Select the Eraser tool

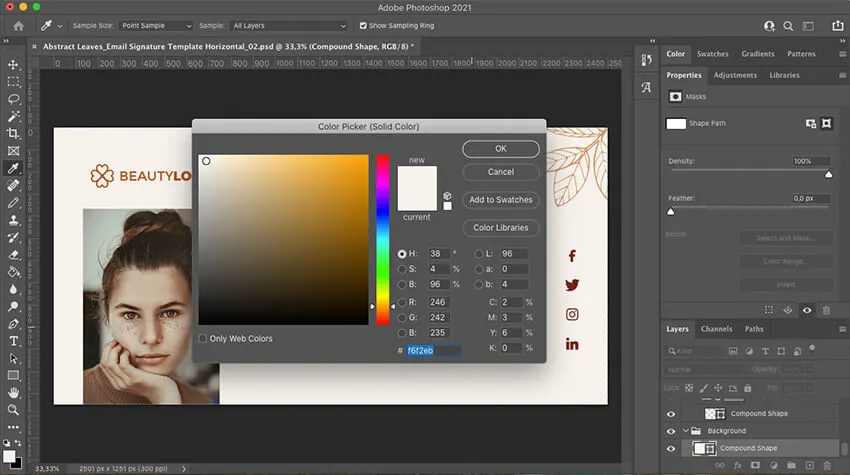14,255
